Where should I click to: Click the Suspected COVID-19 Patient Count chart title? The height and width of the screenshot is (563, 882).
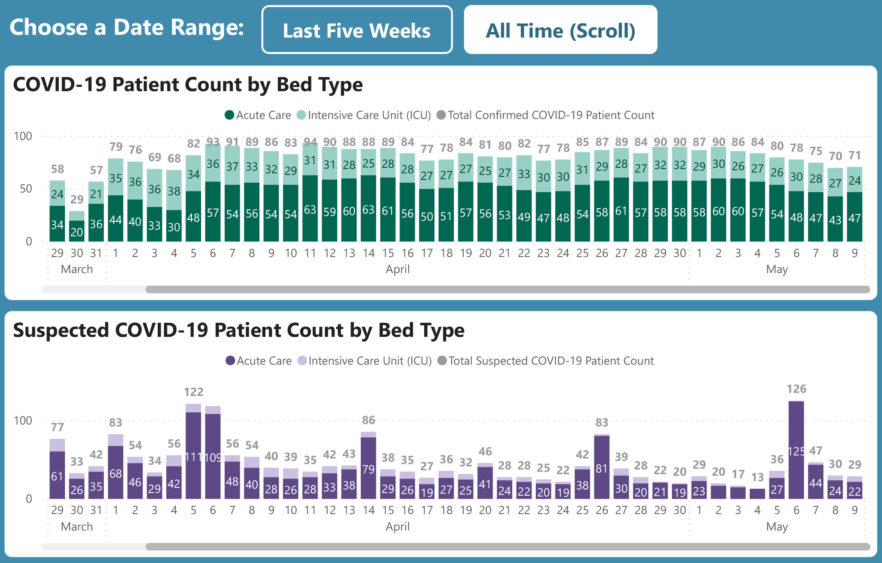click(x=239, y=329)
